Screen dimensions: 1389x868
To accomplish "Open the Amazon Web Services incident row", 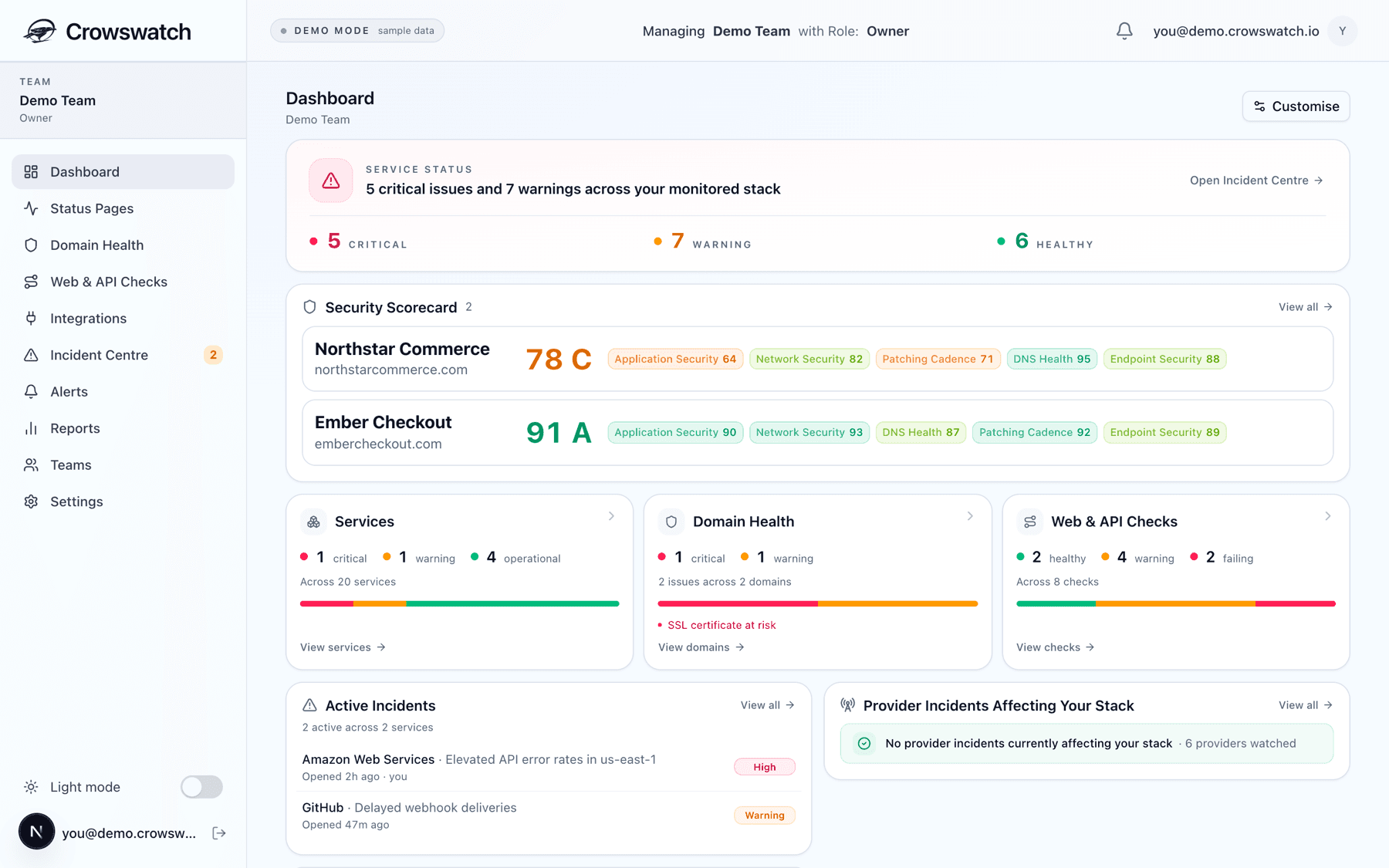I will [x=549, y=767].
